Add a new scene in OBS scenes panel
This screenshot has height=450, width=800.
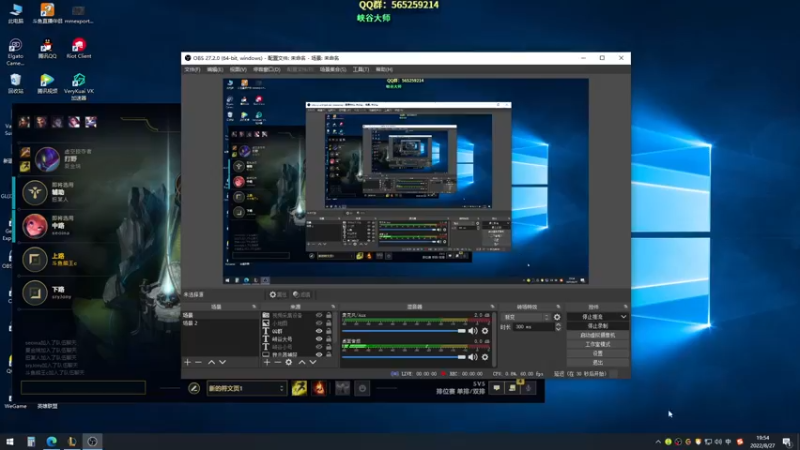187,362
